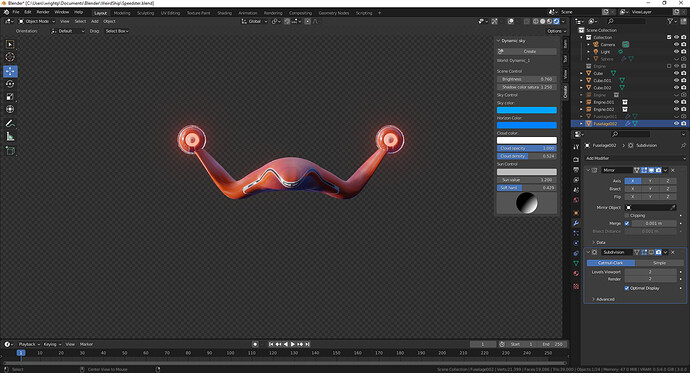Screen dimensions: 690x373
Task: Open the Object properties tab icon
Action: (576, 213)
